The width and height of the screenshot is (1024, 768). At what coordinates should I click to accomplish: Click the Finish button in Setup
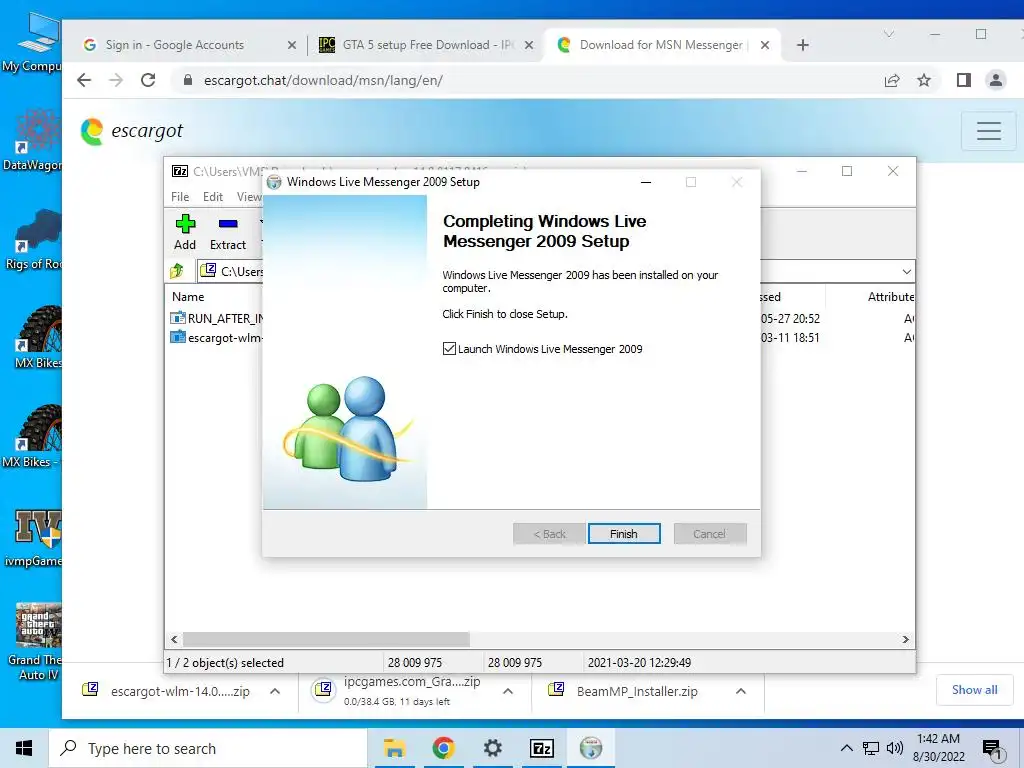(x=624, y=534)
